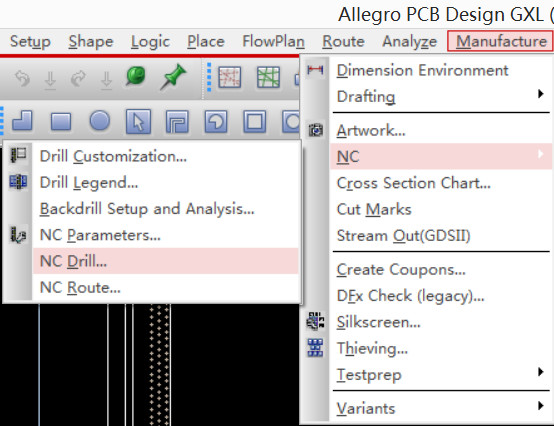Open Artwork dialog
Viewport: 554px width, 426px height.
click(x=441, y=130)
